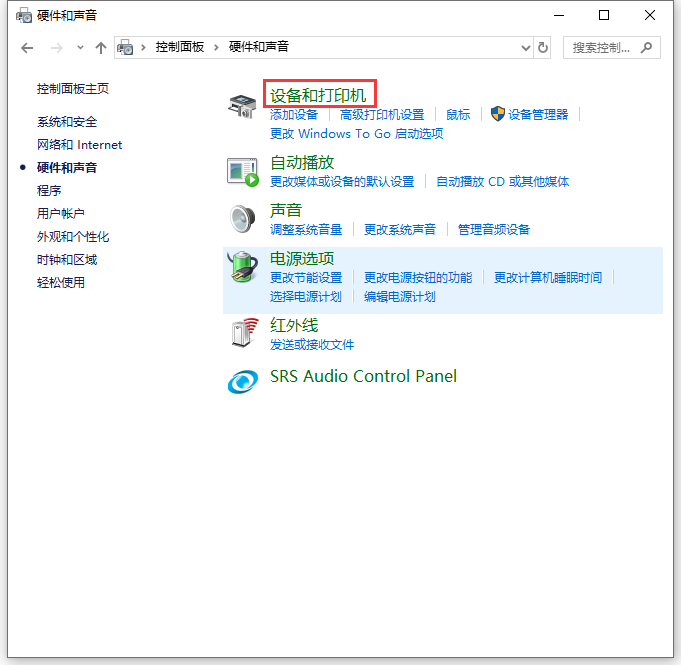Open the recent locations dropdown arrow
The image size is (681, 665).
[80, 48]
